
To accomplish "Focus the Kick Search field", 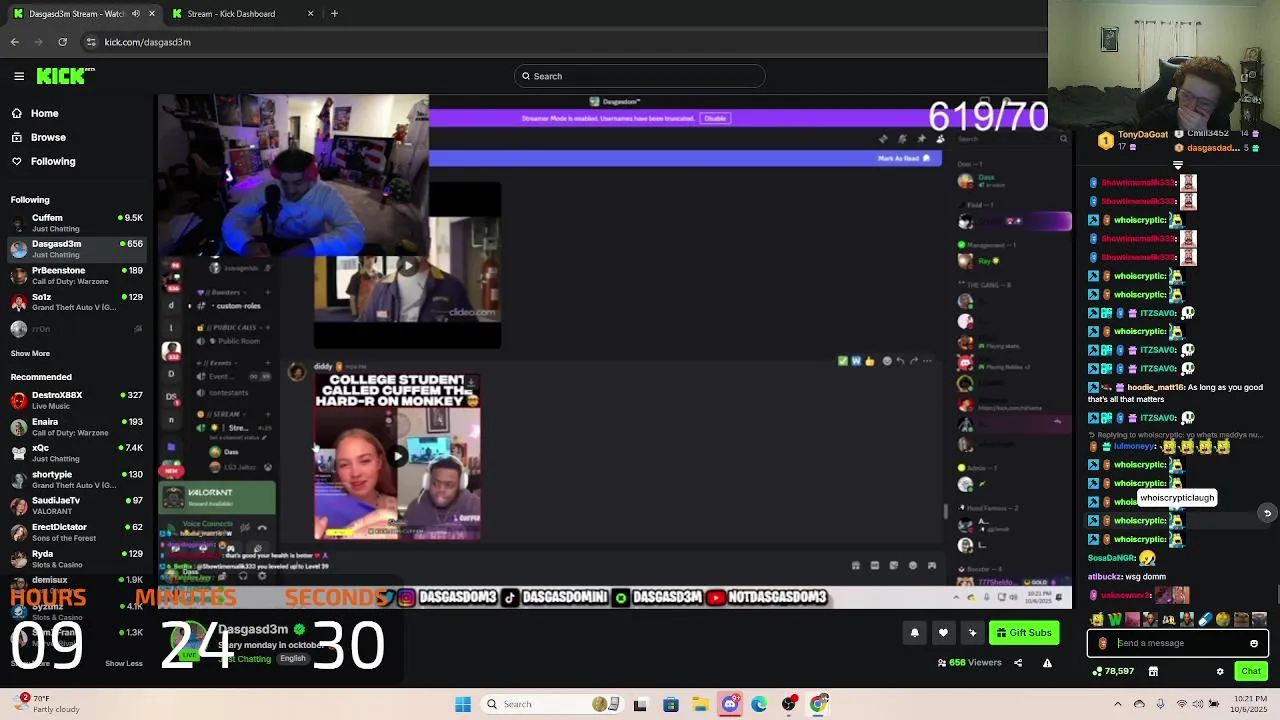I will tap(640, 76).
